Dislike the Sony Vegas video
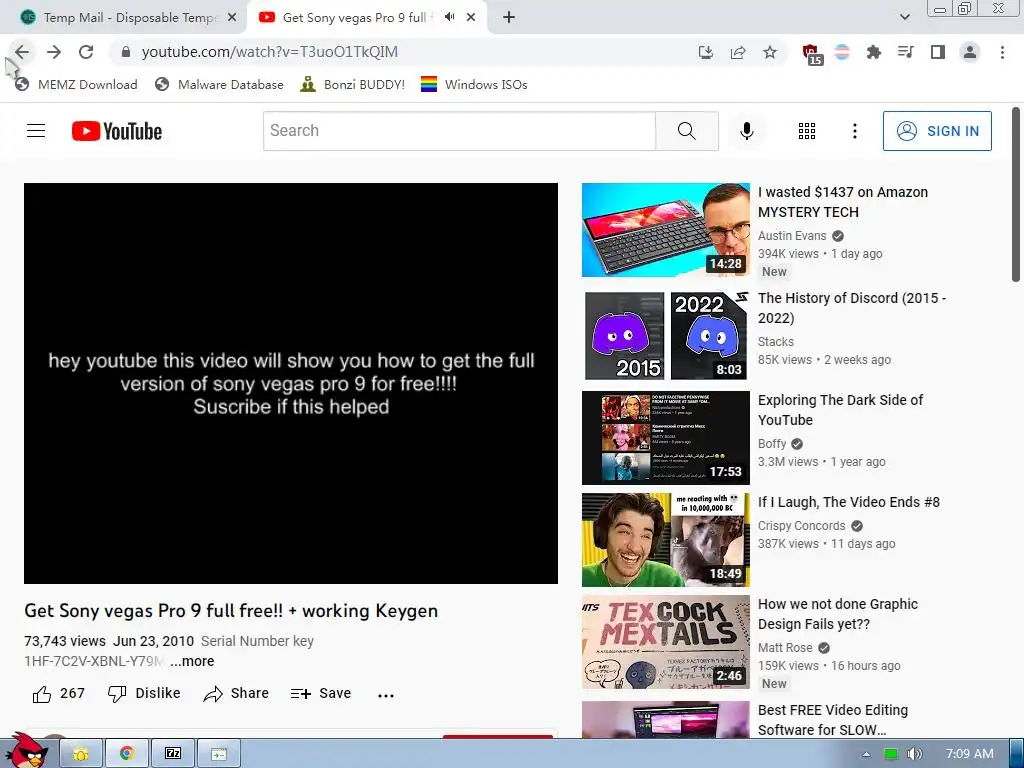The height and width of the screenshot is (768, 1024). (x=144, y=694)
